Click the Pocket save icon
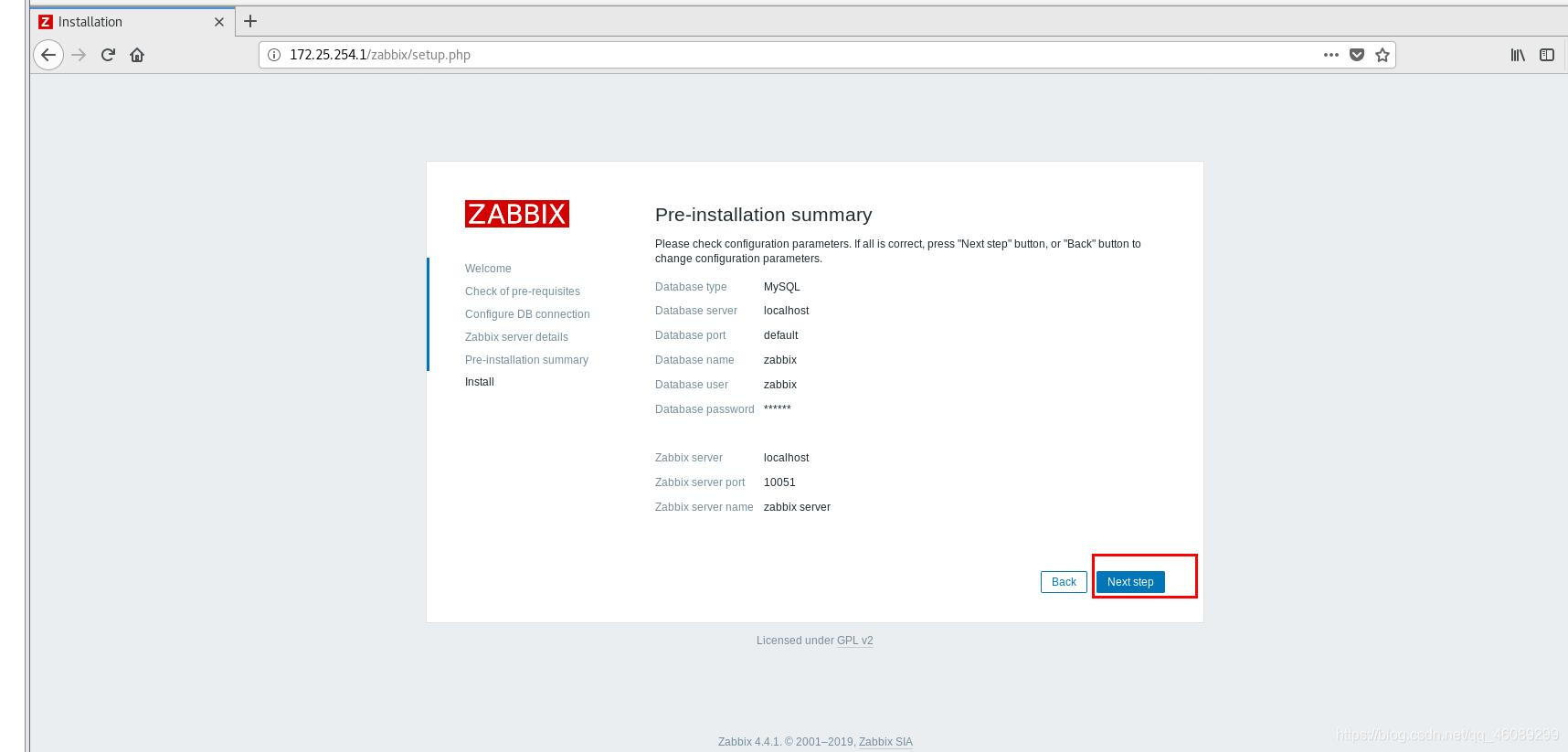1568x752 pixels. tap(1357, 55)
